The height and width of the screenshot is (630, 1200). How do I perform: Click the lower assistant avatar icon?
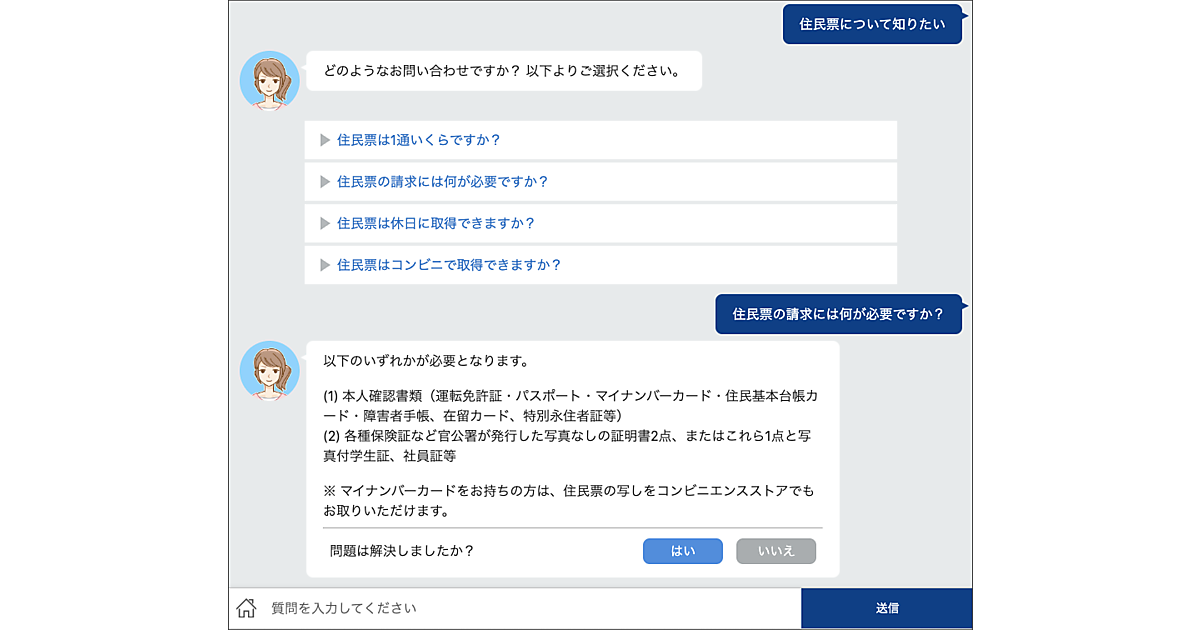(270, 370)
